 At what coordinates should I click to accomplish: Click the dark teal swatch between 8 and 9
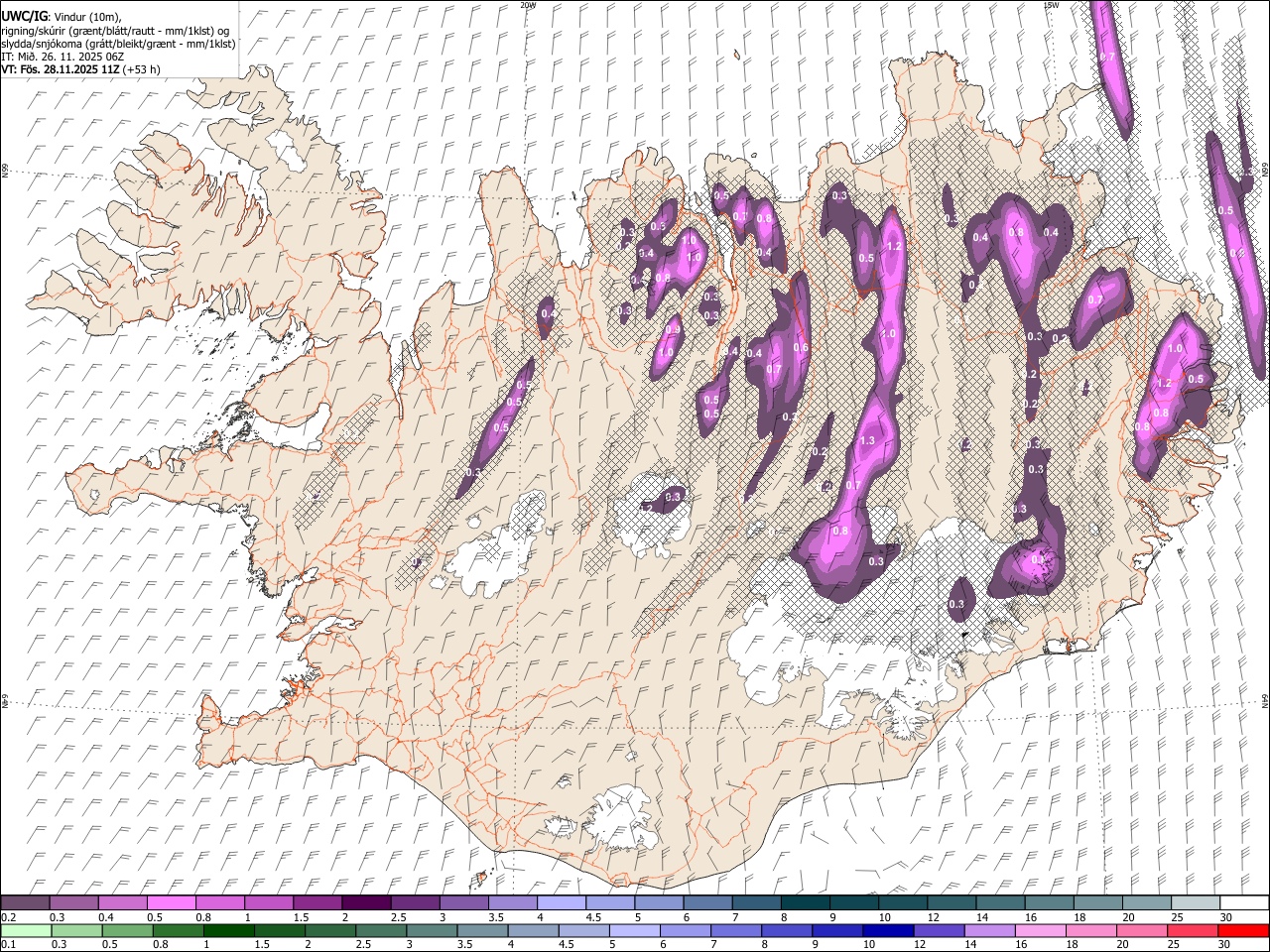click(x=804, y=902)
